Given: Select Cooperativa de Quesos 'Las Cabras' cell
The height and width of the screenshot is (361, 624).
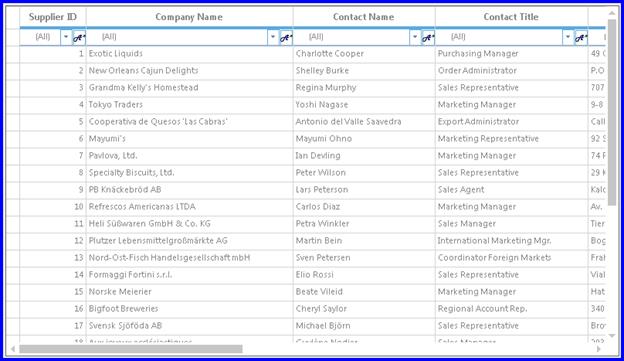Looking at the screenshot, I should (189, 122).
